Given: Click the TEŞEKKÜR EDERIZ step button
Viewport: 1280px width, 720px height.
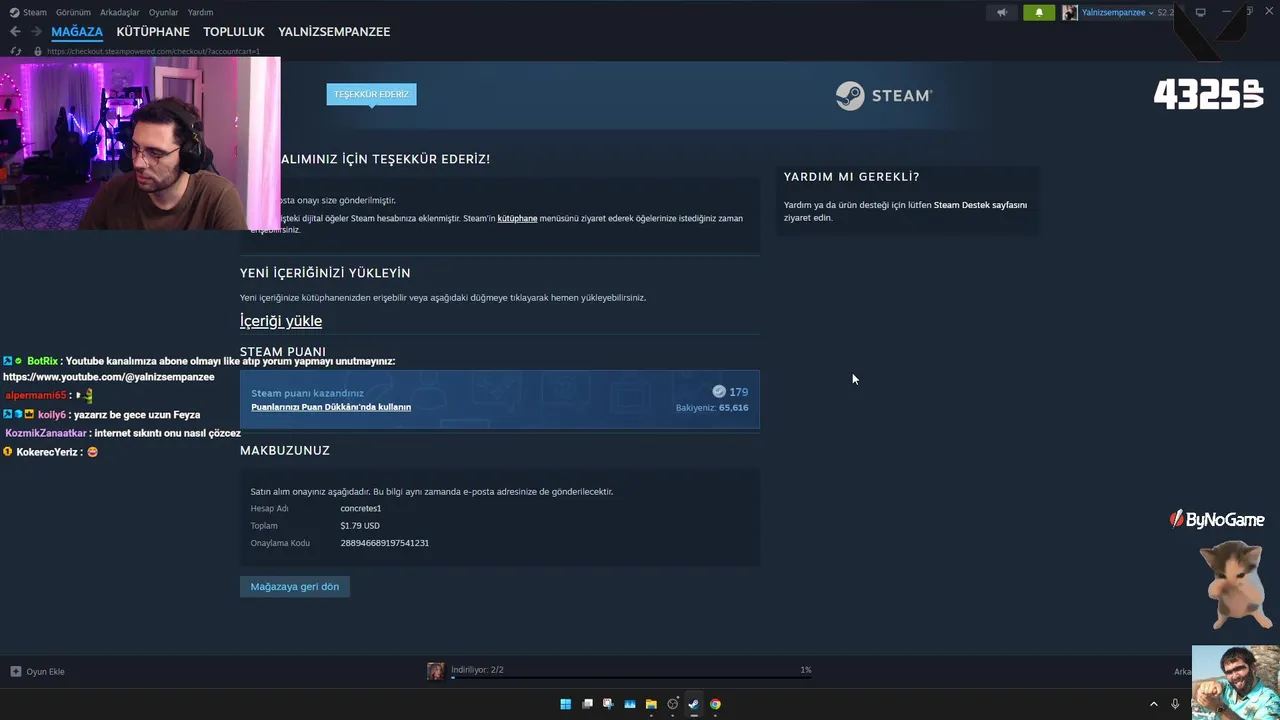Looking at the screenshot, I should tap(371, 94).
